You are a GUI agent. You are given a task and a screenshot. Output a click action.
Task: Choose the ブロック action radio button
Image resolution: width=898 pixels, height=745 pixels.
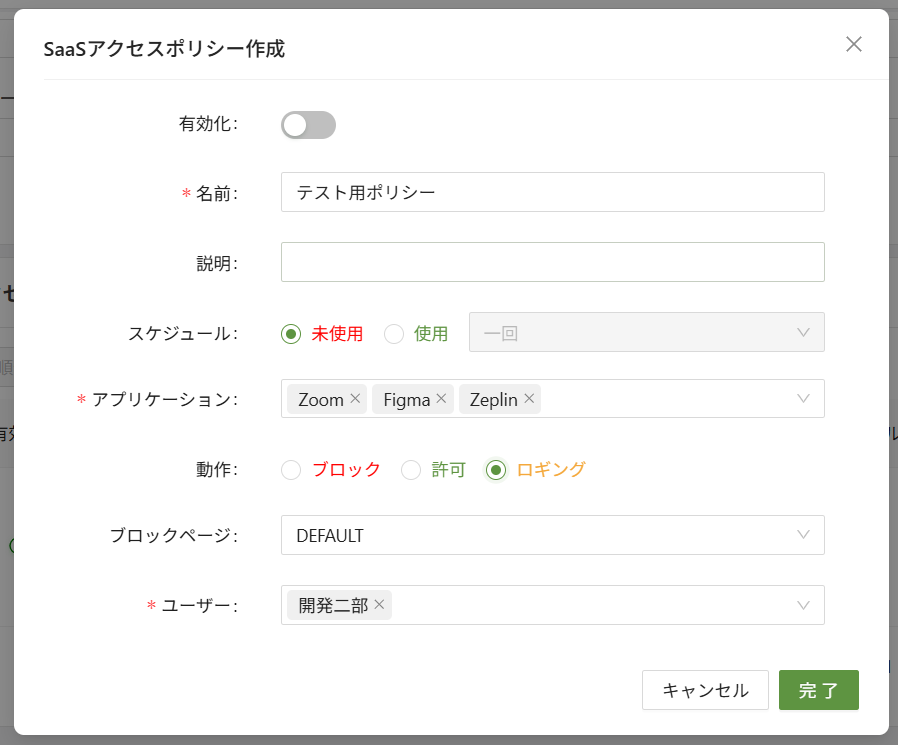click(291, 470)
